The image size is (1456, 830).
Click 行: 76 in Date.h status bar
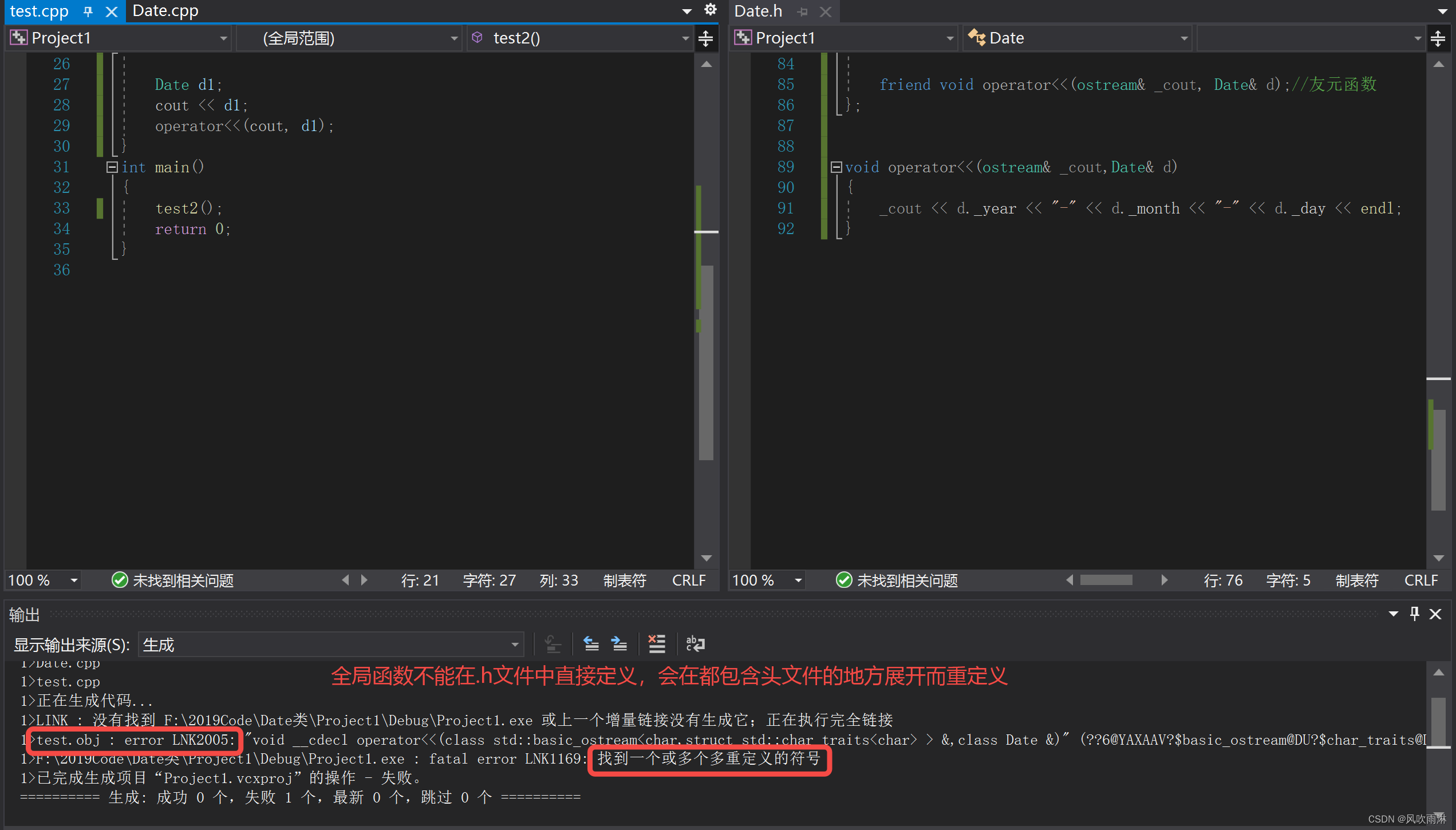click(x=1223, y=580)
